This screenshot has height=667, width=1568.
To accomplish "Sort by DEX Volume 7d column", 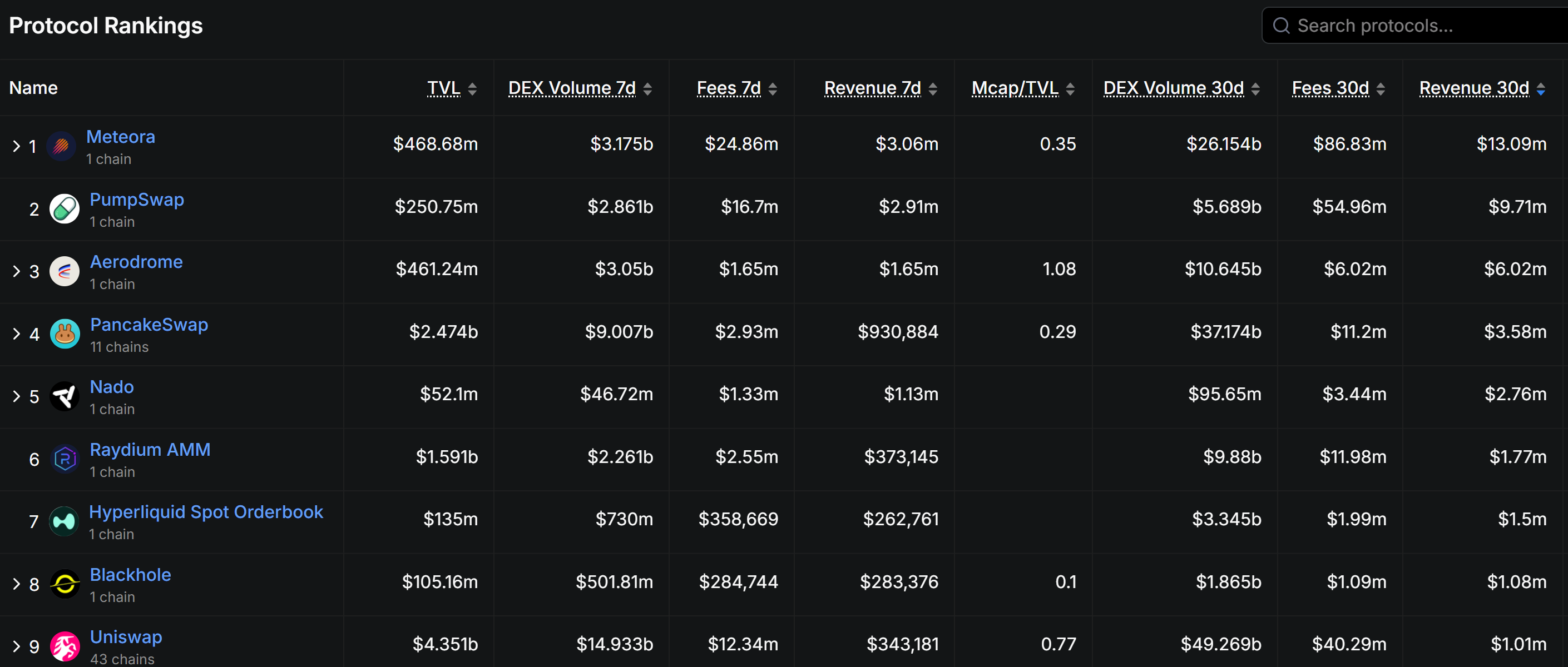I will coord(580,89).
